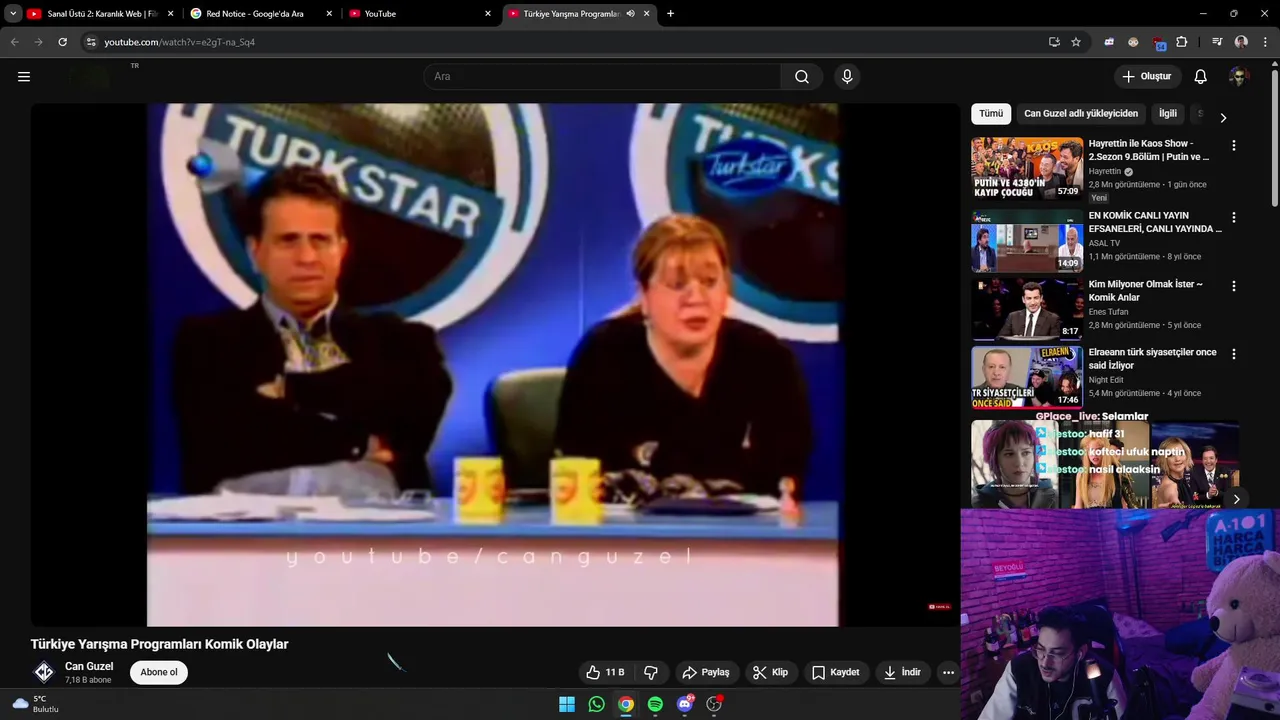This screenshot has height=720, width=1280.
Task: Click the search magnifier button
Action: [x=802, y=77]
